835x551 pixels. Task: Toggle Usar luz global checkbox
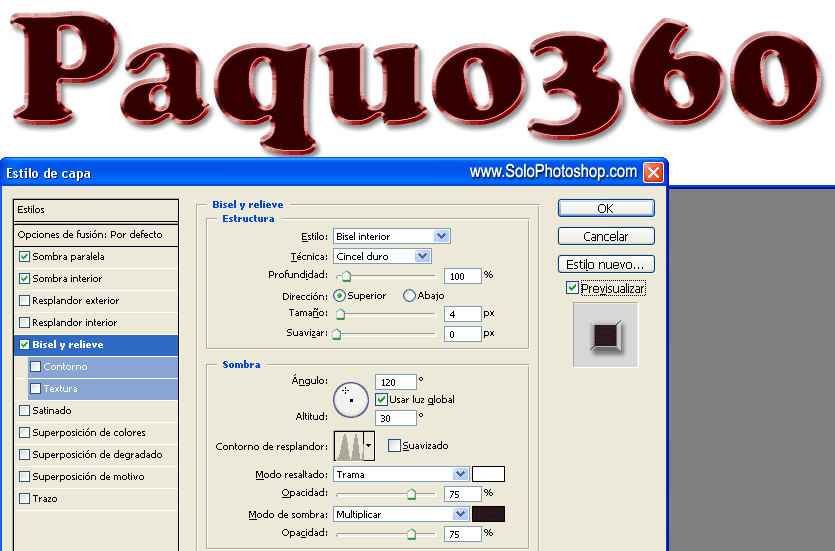(x=381, y=399)
